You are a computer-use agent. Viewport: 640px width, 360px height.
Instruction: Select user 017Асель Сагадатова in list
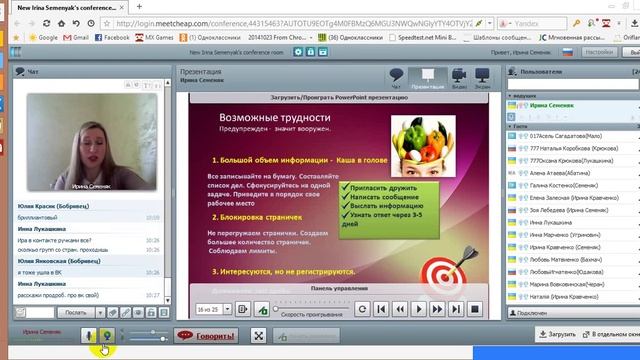[x=566, y=136]
